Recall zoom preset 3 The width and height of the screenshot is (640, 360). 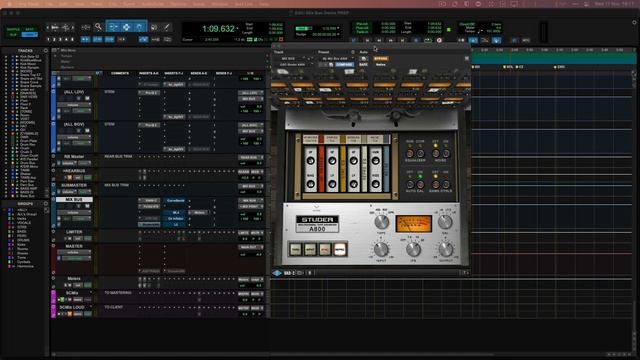click(x=60, y=40)
